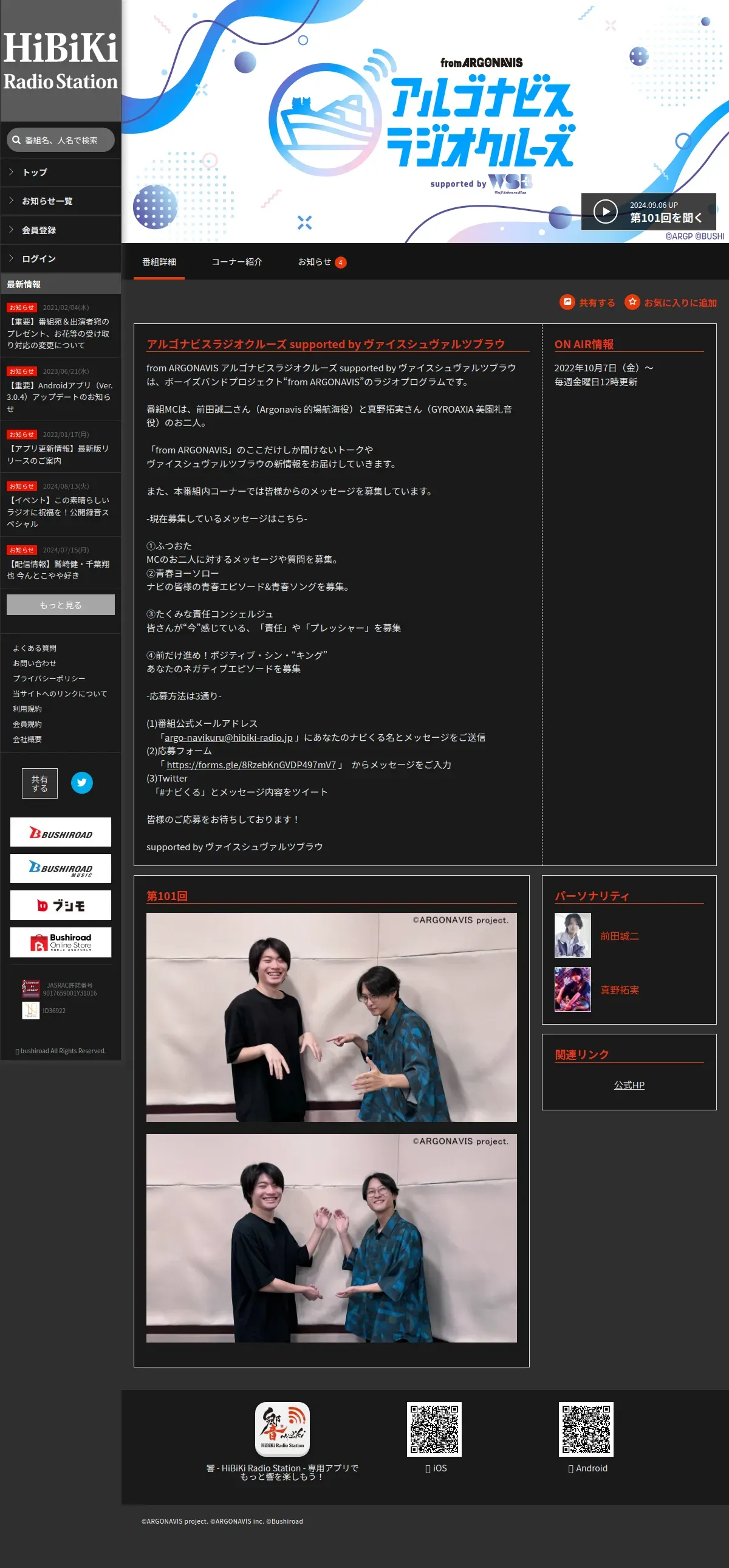Open 真野拓実 personality name link
The height and width of the screenshot is (1568, 729).
coord(620,991)
